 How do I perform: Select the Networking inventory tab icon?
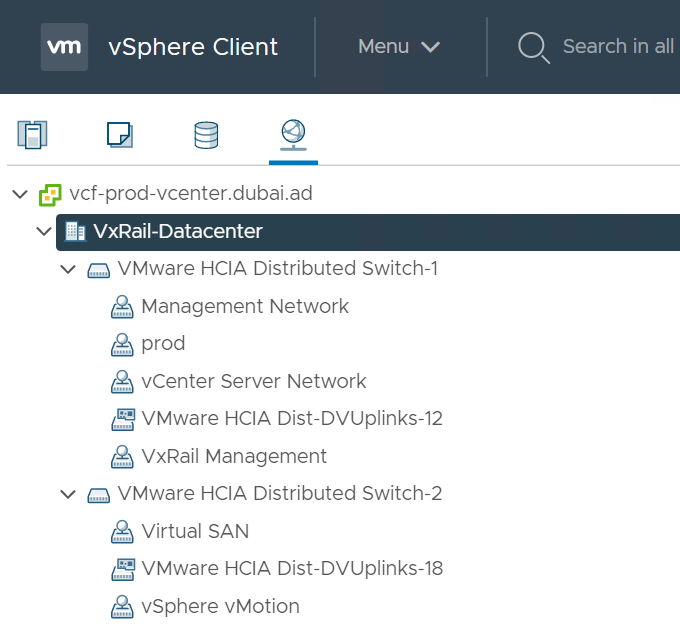click(x=293, y=134)
